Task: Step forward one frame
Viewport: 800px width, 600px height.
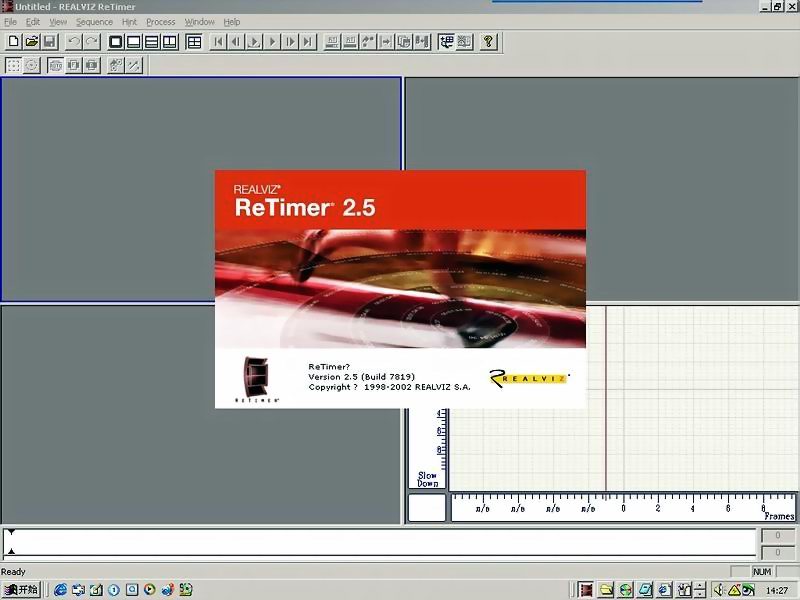Action: click(x=290, y=41)
